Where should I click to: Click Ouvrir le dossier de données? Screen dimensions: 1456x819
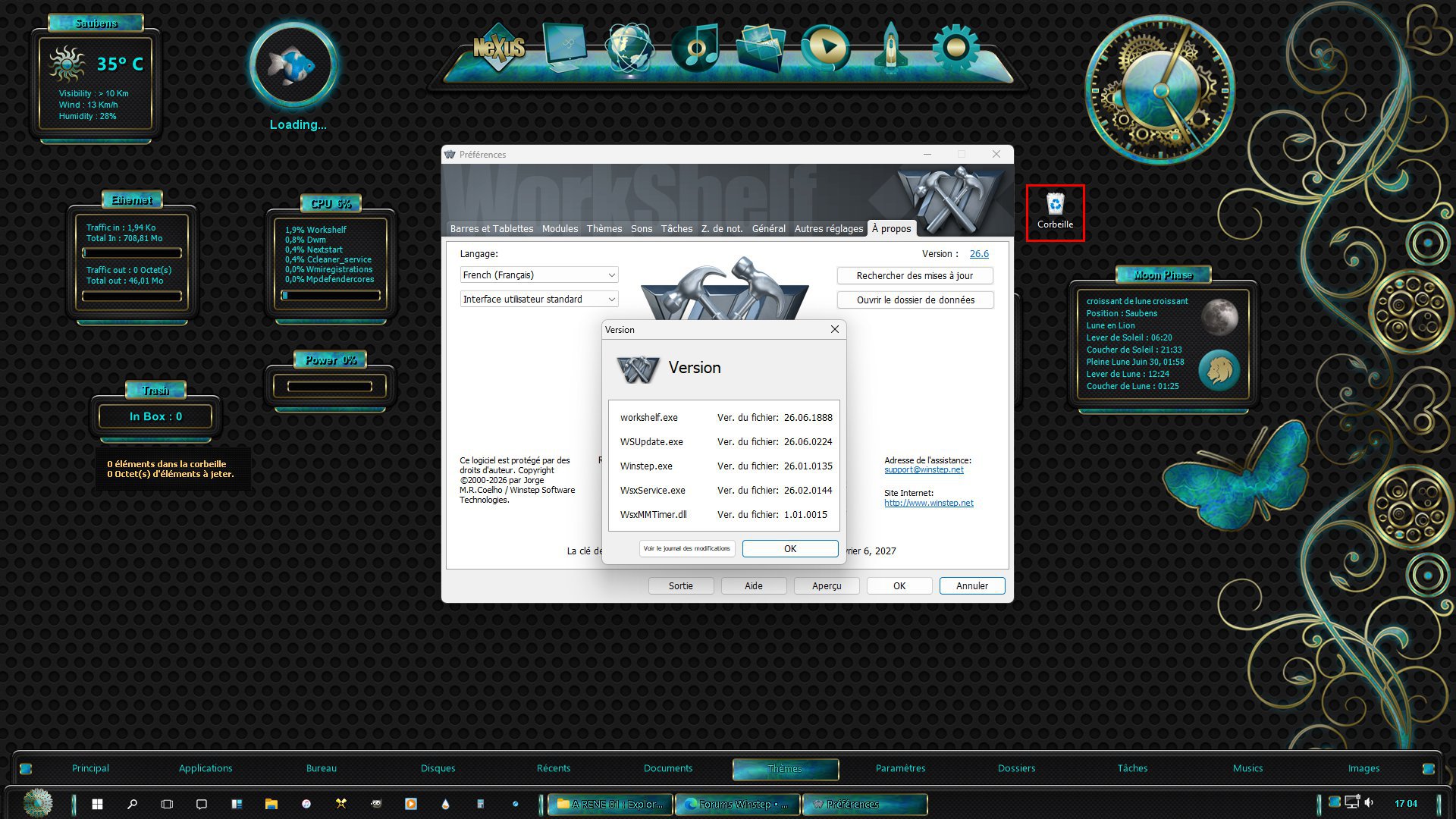pos(915,300)
